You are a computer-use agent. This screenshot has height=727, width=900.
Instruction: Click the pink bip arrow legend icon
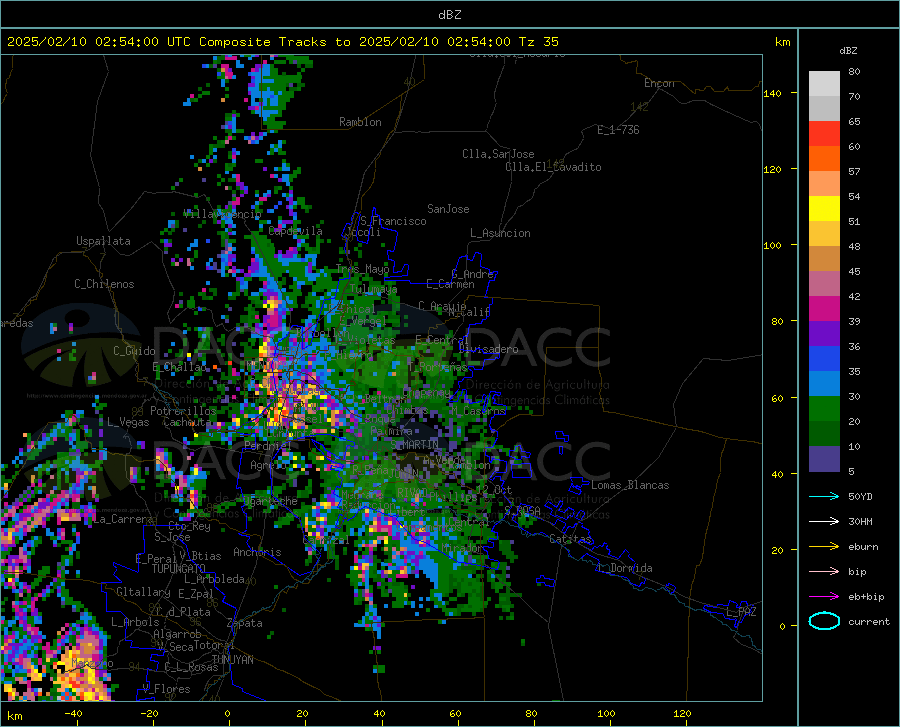(824, 572)
